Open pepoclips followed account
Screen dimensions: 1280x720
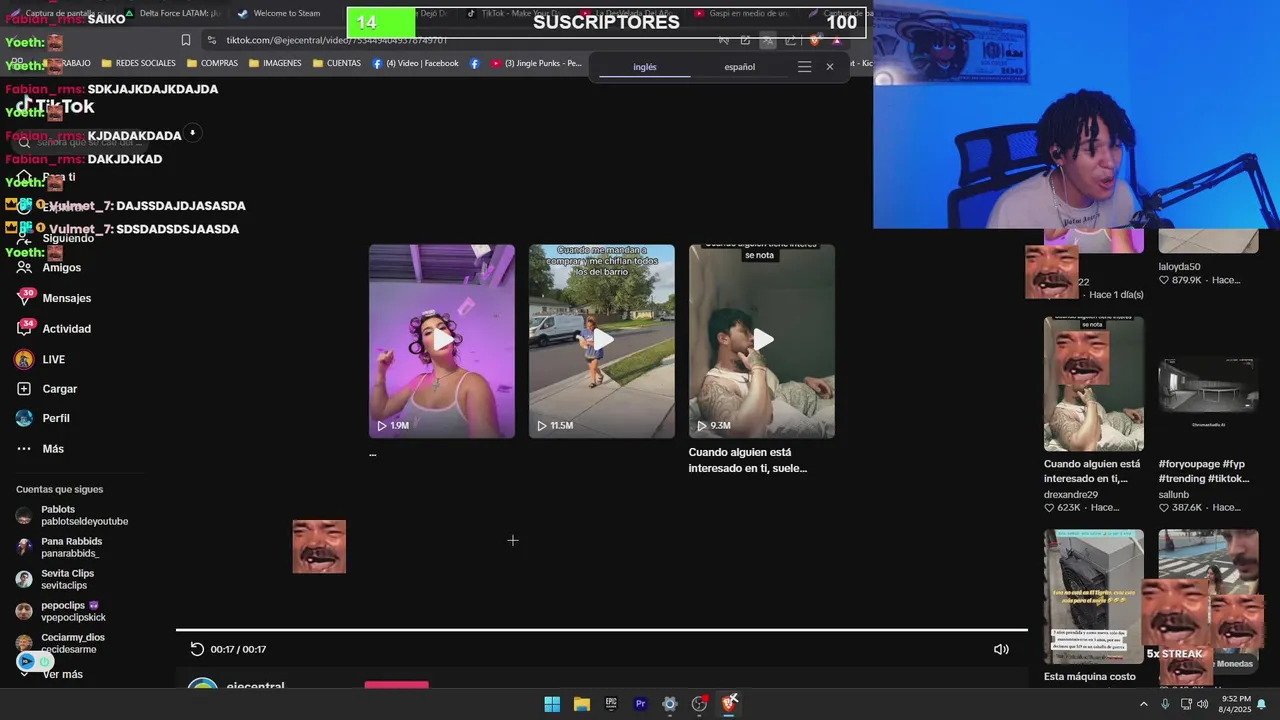pyautogui.click(x=62, y=611)
